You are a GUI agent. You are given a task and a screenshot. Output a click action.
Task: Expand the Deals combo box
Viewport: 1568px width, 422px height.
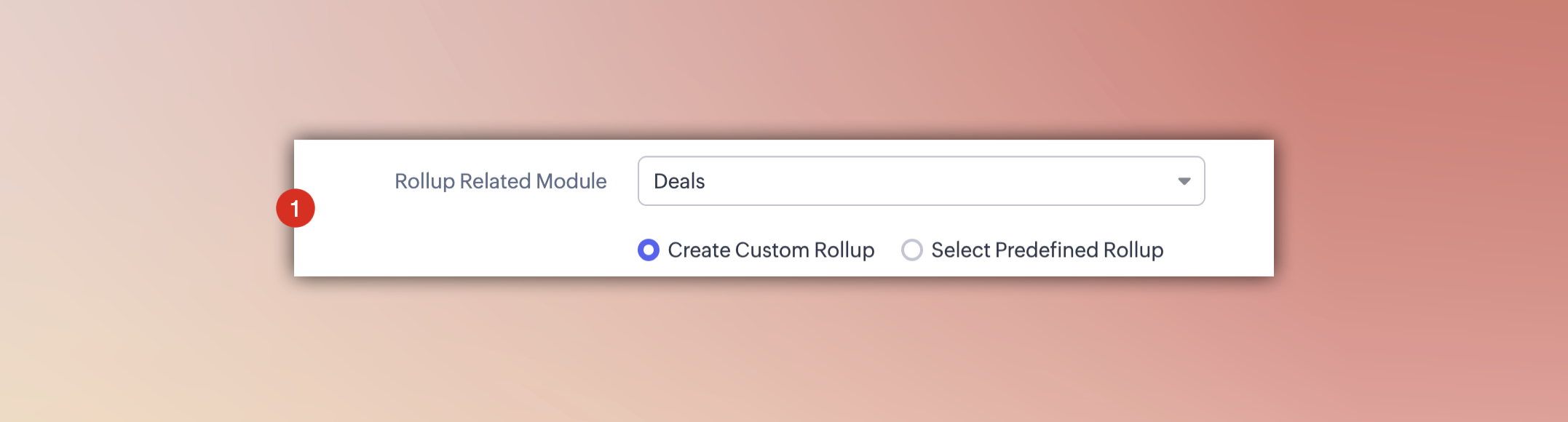pyautogui.click(x=920, y=181)
